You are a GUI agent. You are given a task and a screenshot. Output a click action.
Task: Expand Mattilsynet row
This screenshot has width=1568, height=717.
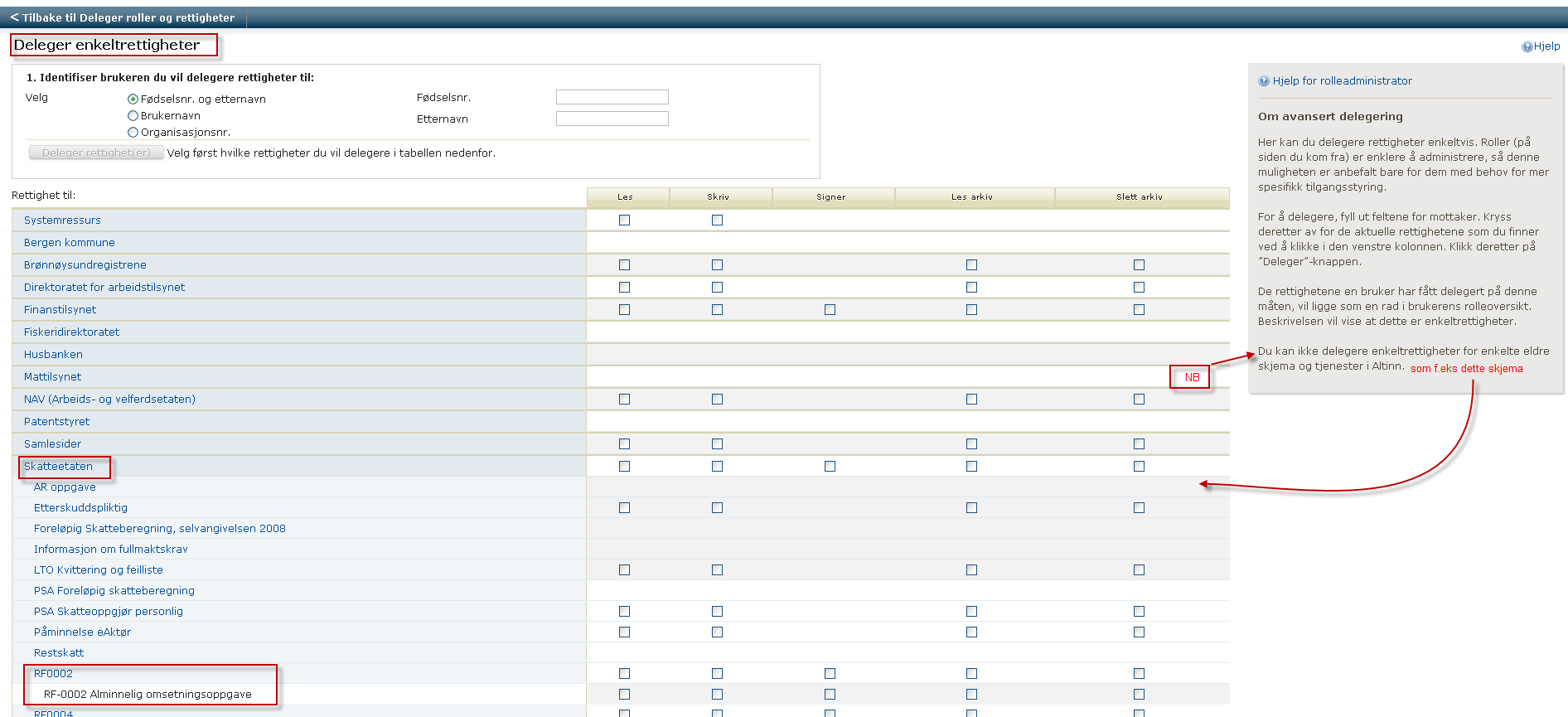coord(52,376)
